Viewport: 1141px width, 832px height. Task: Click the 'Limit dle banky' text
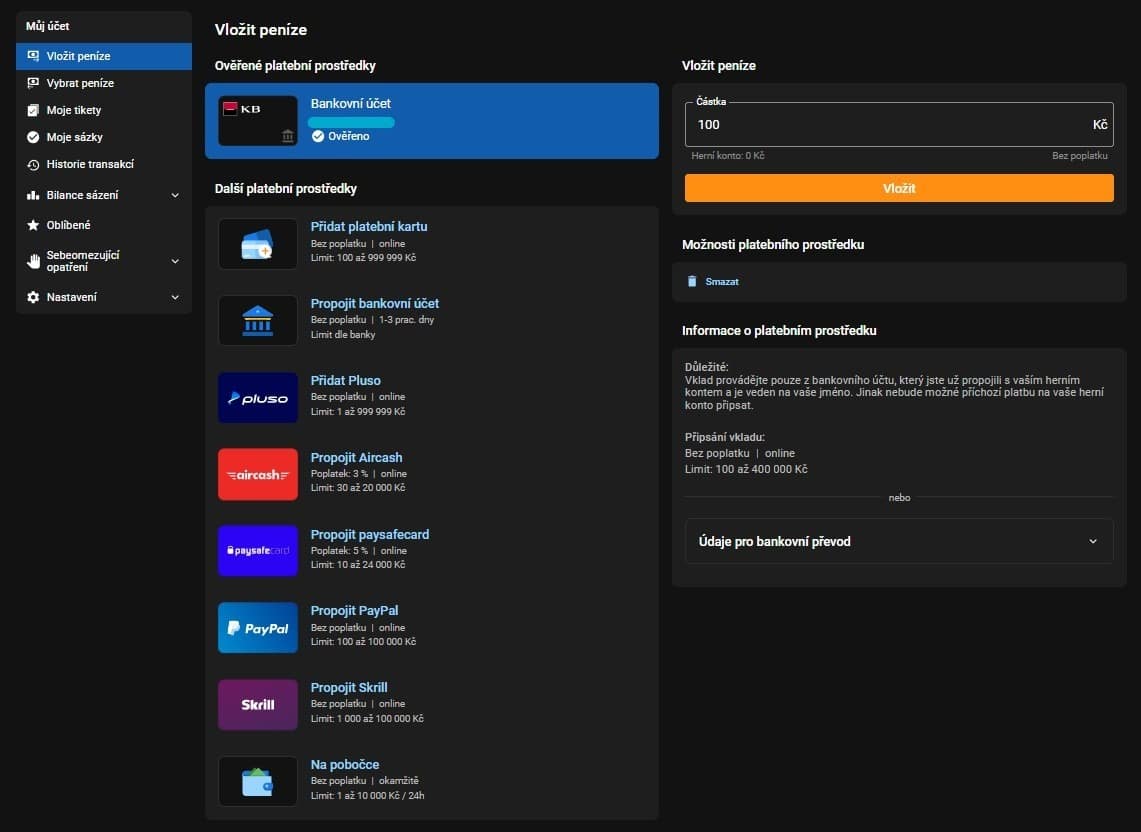pos(343,335)
